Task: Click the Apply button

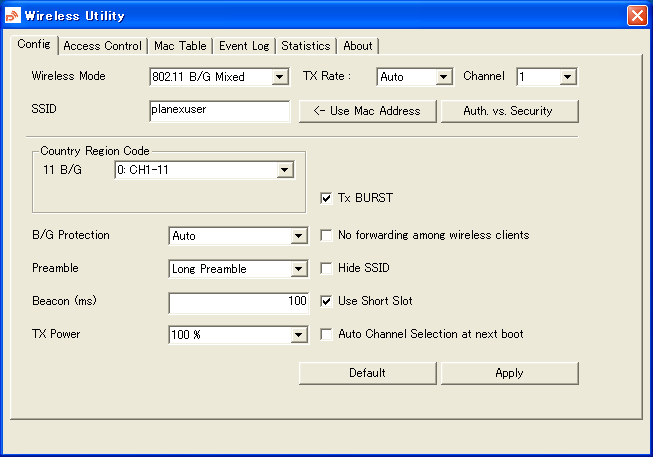Action: 510,373
